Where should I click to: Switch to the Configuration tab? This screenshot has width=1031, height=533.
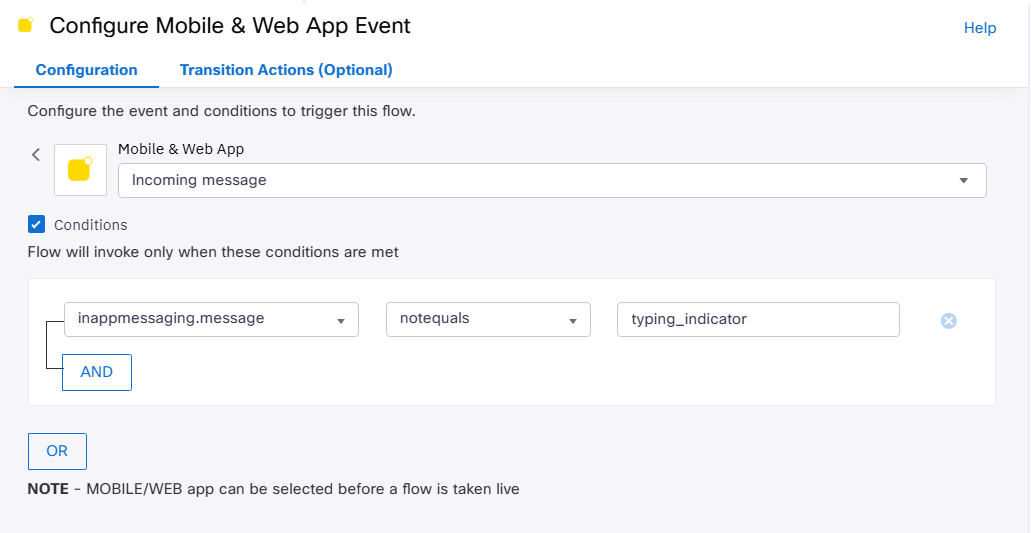coord(86,70)
